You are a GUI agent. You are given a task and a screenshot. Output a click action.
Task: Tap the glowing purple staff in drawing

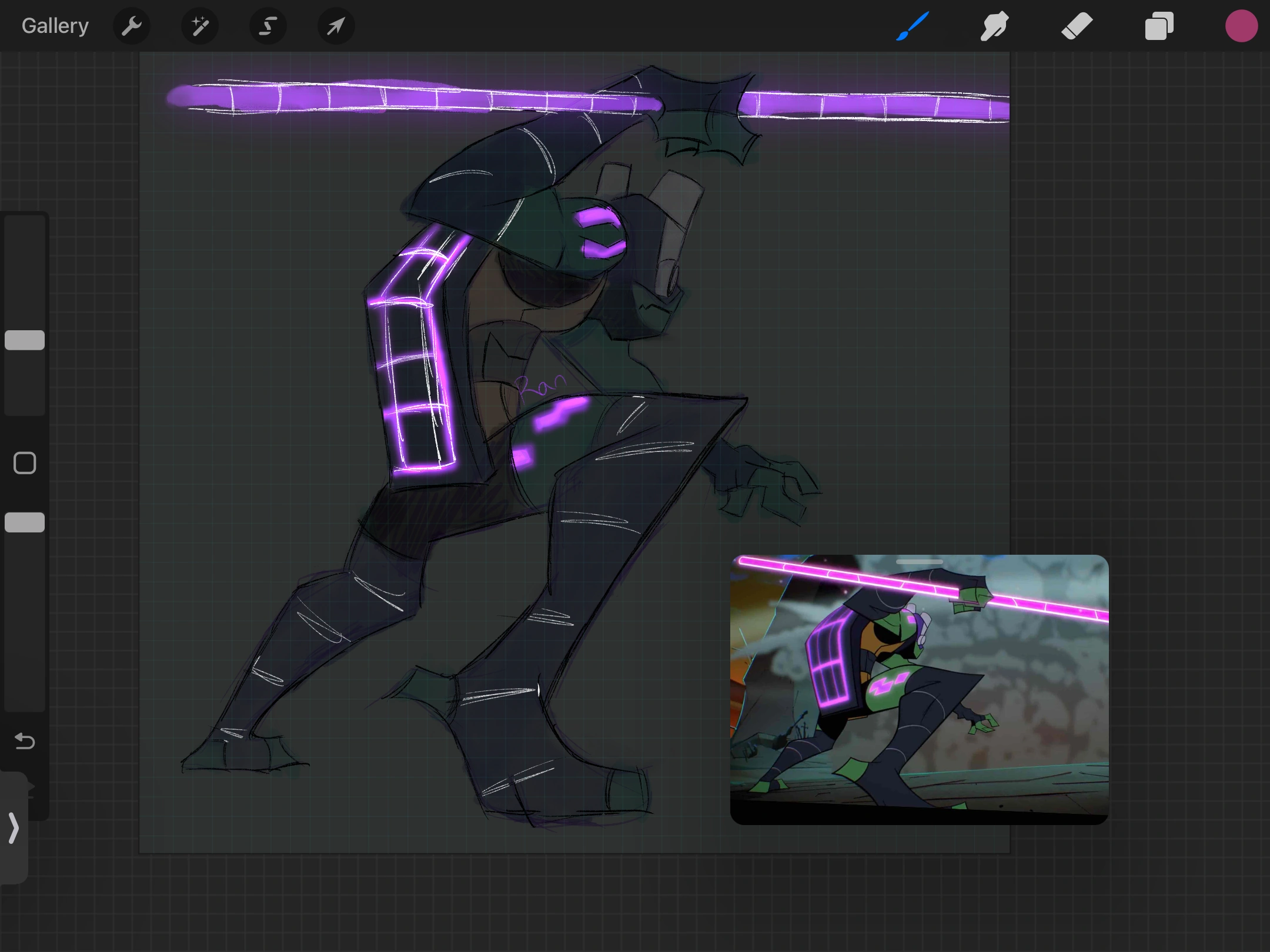click(x=412, y=98)
